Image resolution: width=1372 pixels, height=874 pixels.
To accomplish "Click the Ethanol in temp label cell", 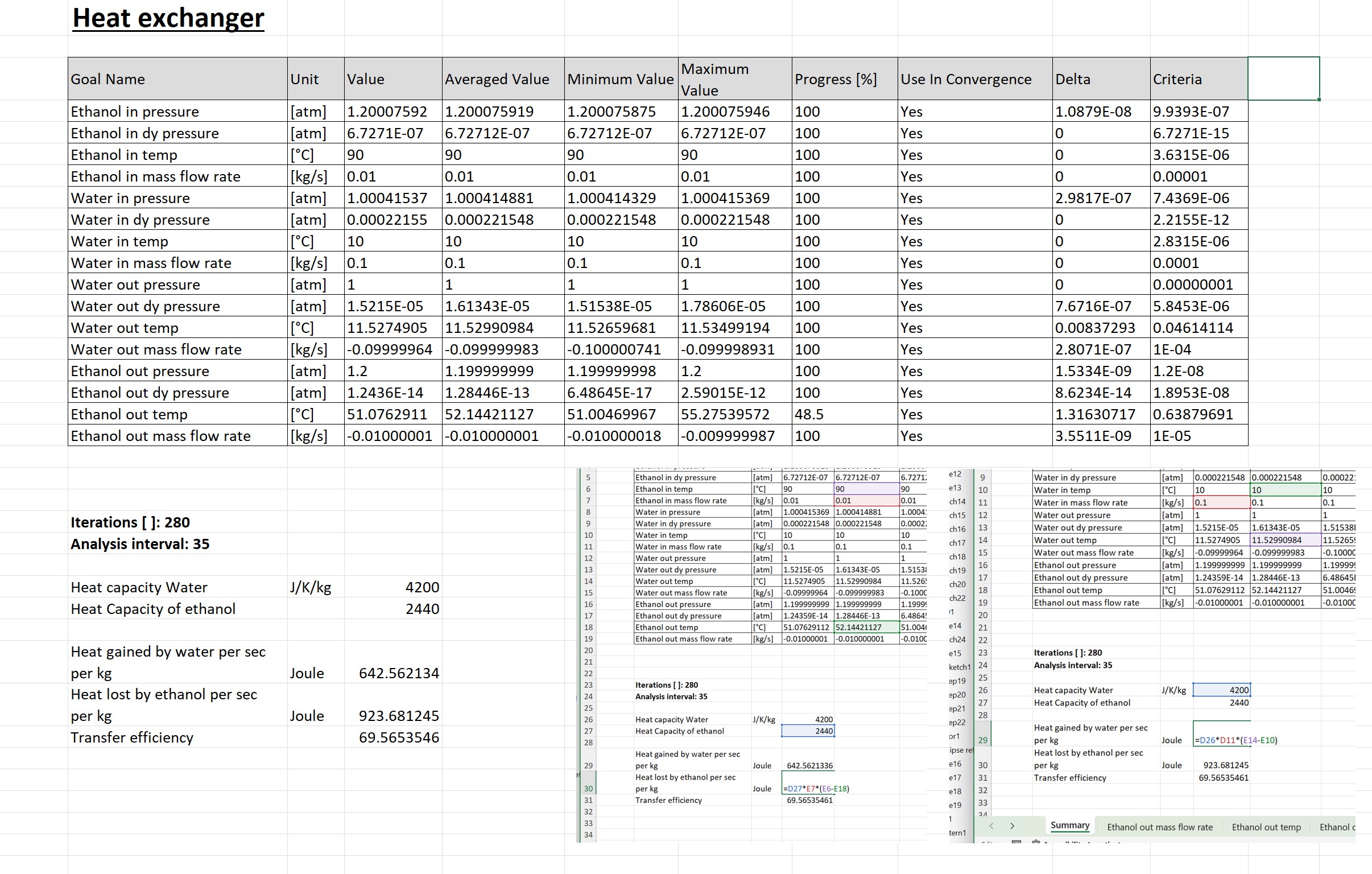I will click(178, 155).
